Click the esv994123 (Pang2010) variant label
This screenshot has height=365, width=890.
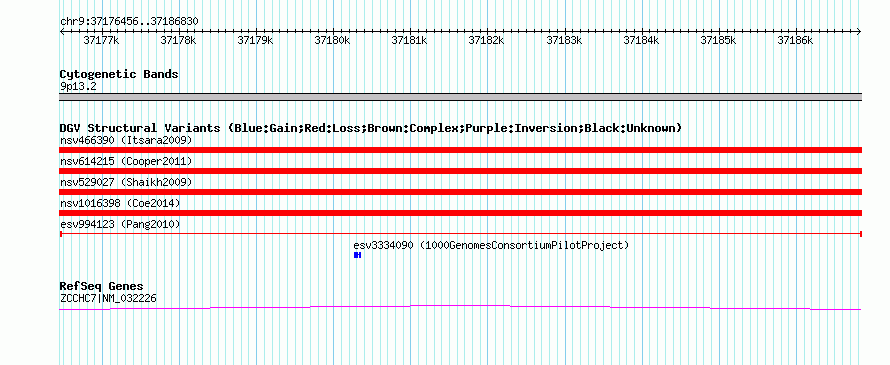(120, 225)
